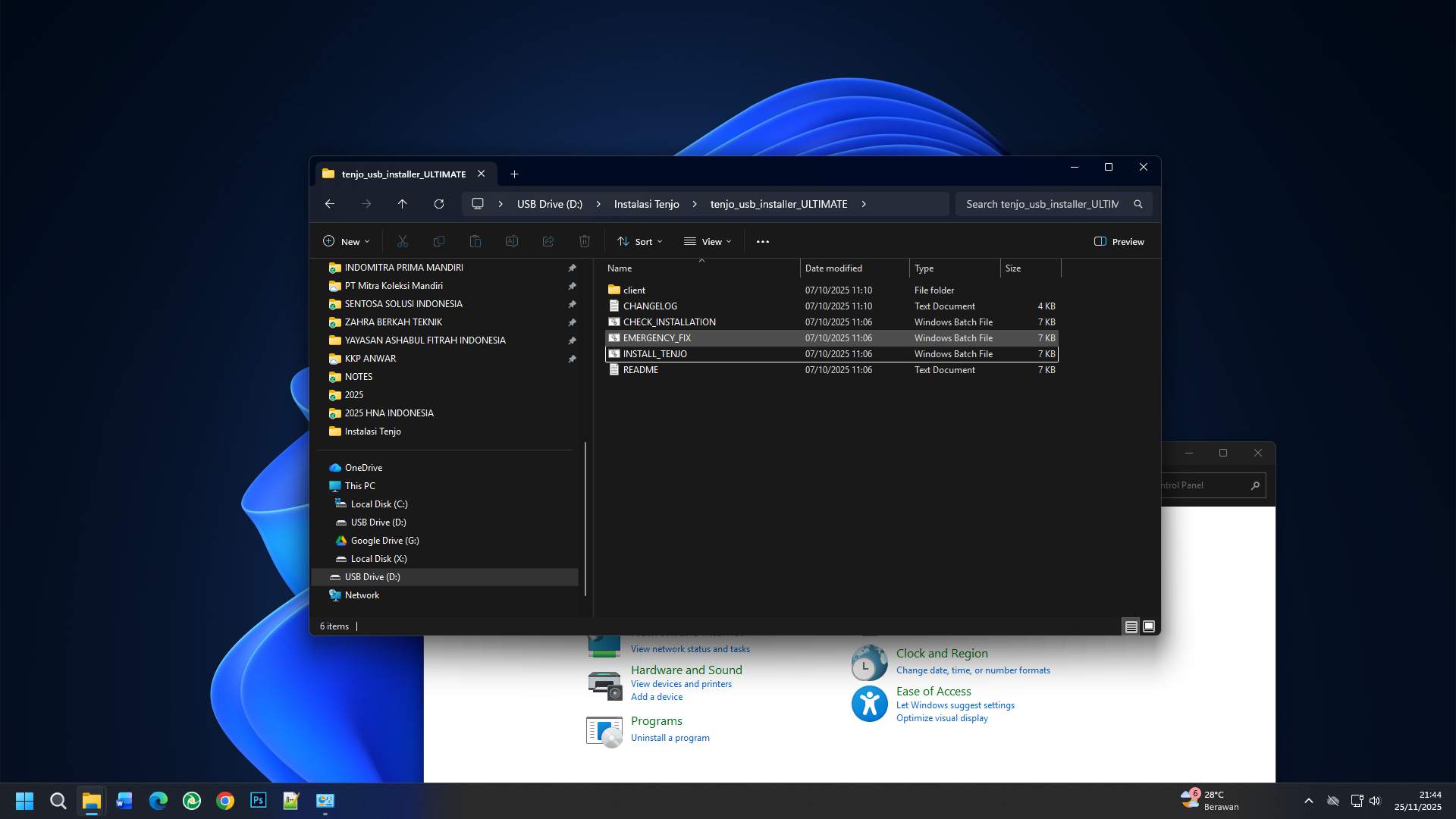Click the Cut icon in the toolbar
This screenshot has height=819, width=1456.
[x=403, y=241]
